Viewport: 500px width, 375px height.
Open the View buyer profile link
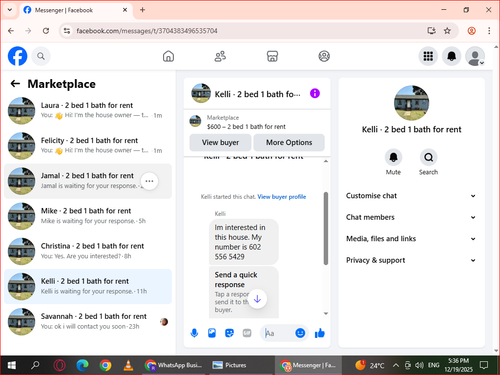click(282, 197)
